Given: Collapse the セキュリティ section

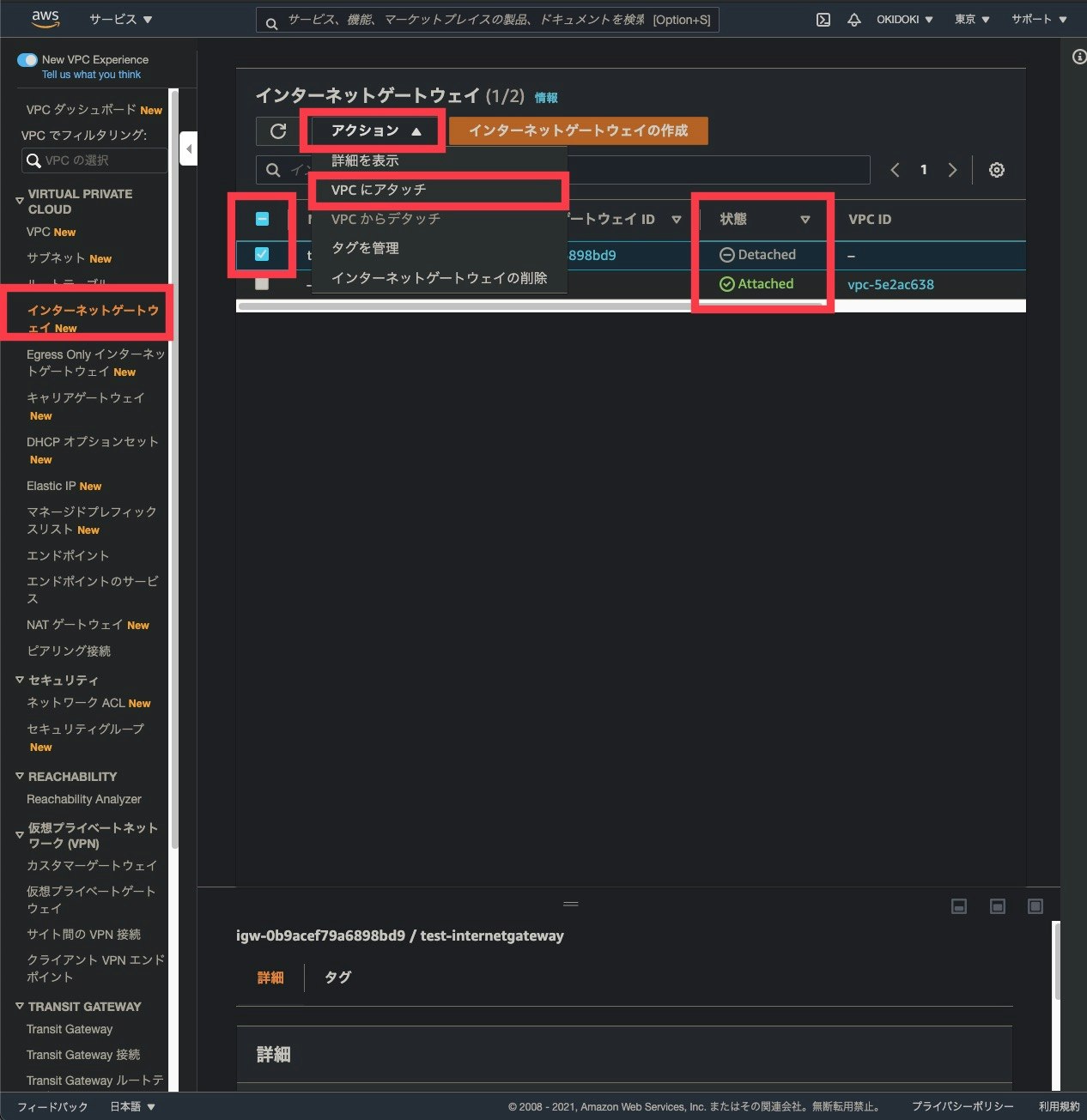Looking at the screenshot, I should 19,680.
